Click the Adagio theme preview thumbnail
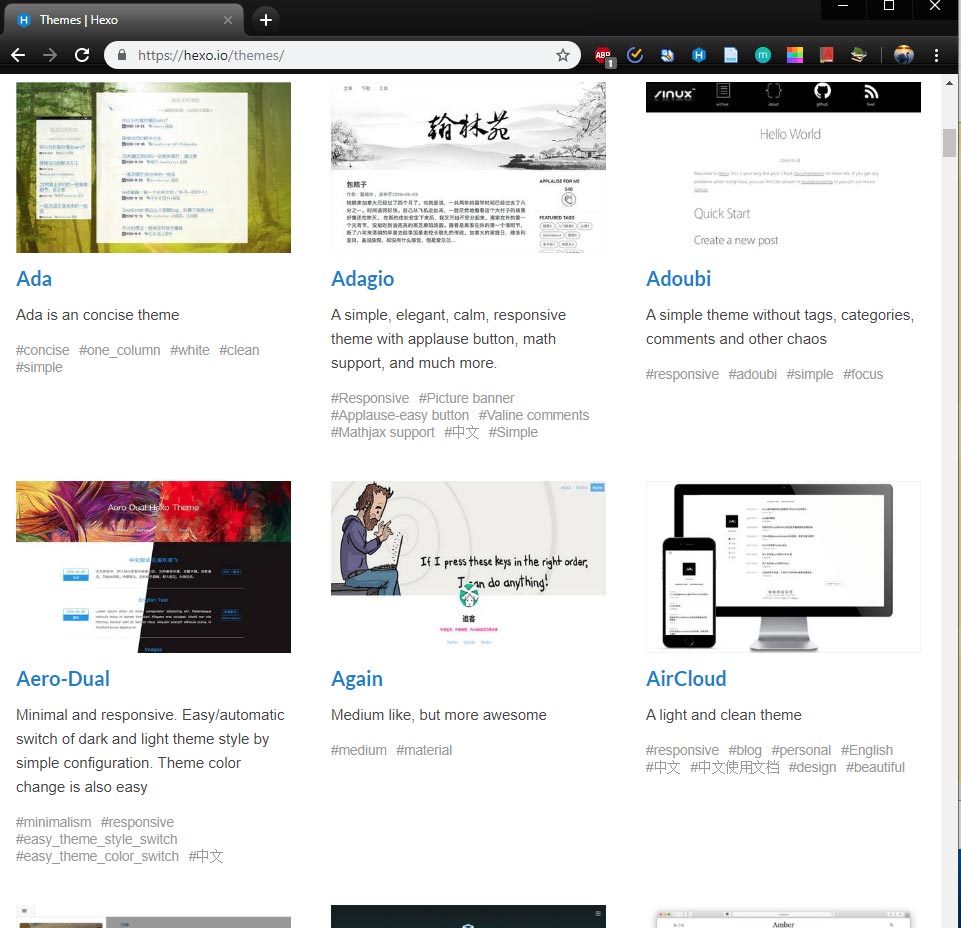961x928 pixels. click(x=468, y=167)
